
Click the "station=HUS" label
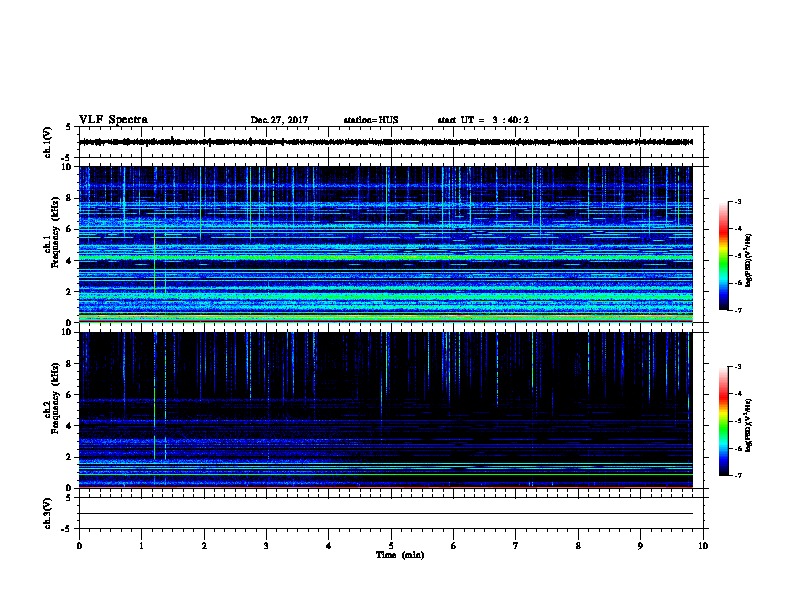[x=371, y=120]
